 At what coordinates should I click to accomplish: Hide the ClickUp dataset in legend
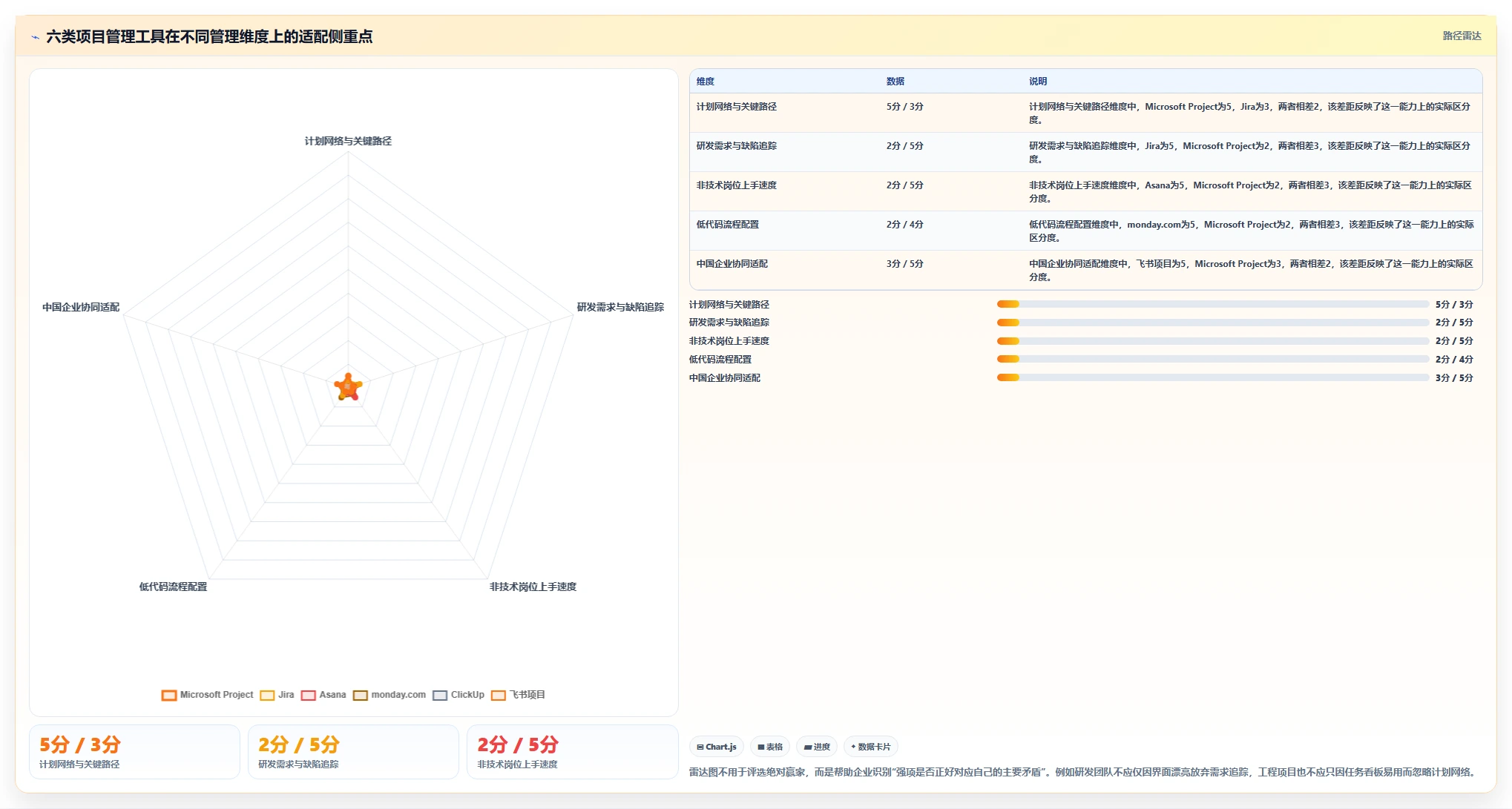click(458, 695)
